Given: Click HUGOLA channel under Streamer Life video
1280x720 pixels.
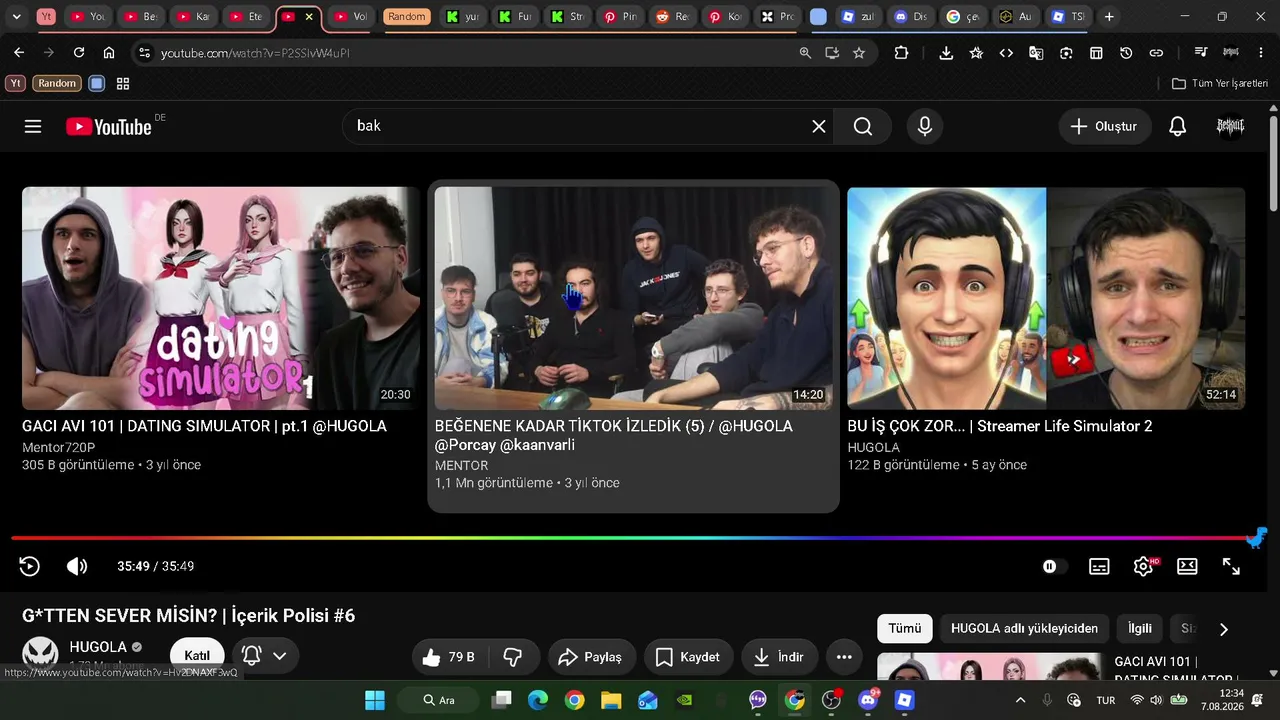Looking at the screenshot, I should (x=874, y=447).
